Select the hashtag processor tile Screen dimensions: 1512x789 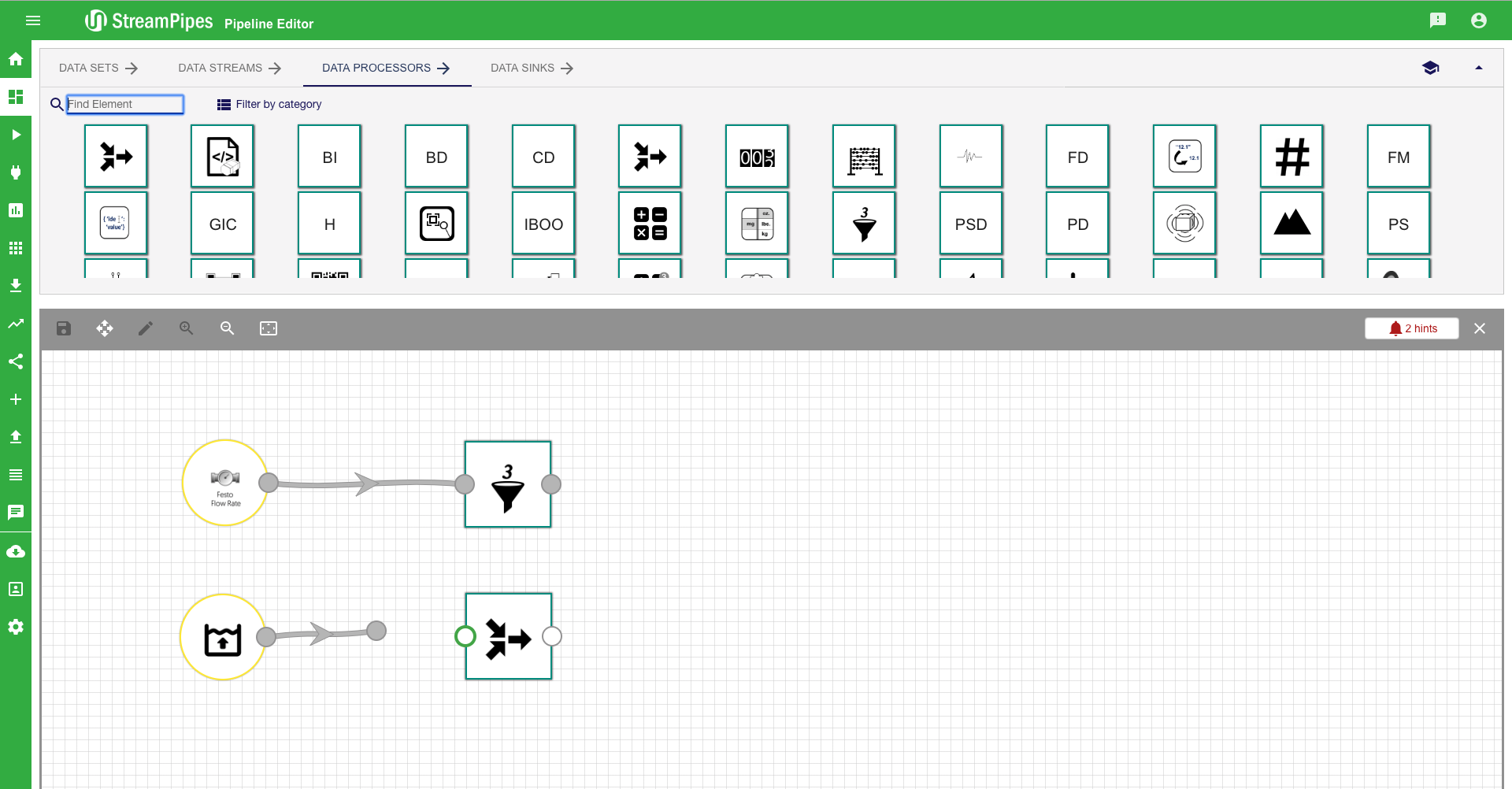pos(1291,157)
